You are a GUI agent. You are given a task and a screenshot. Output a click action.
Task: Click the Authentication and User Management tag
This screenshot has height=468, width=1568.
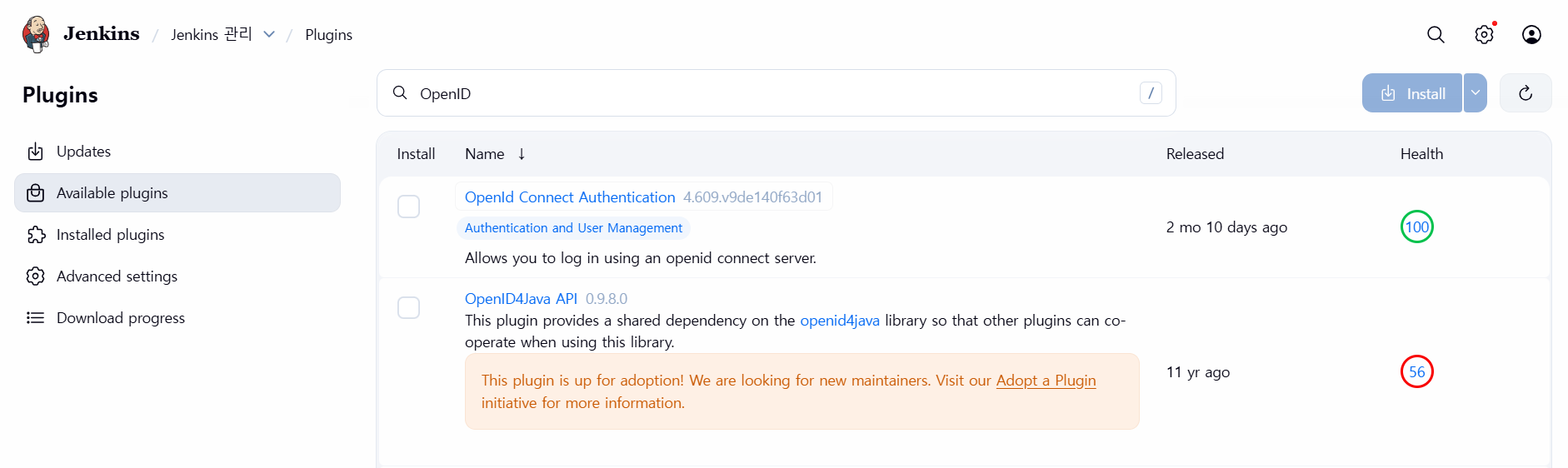coord(573,228)
